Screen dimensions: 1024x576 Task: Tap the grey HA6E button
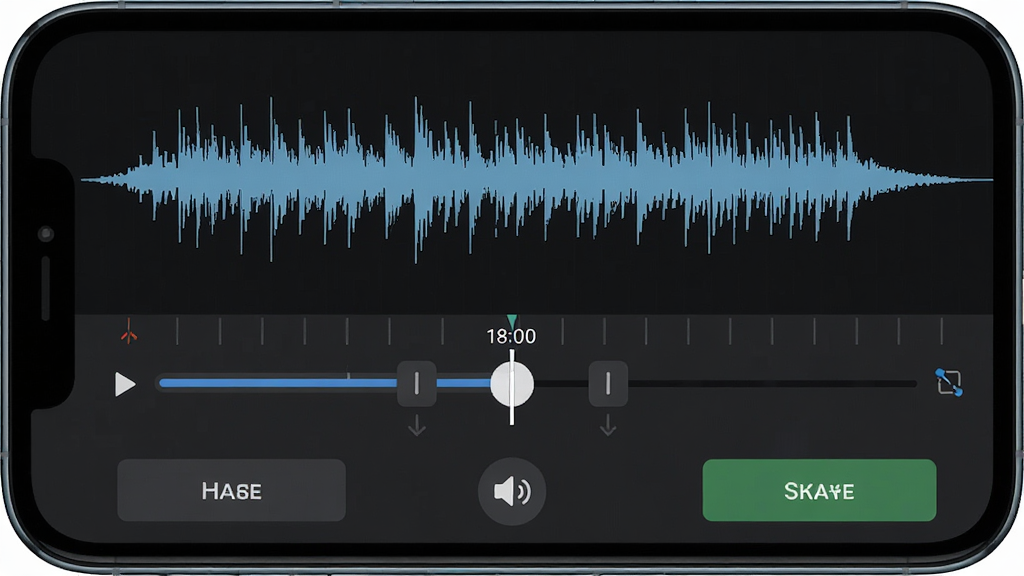coord(231,490)
